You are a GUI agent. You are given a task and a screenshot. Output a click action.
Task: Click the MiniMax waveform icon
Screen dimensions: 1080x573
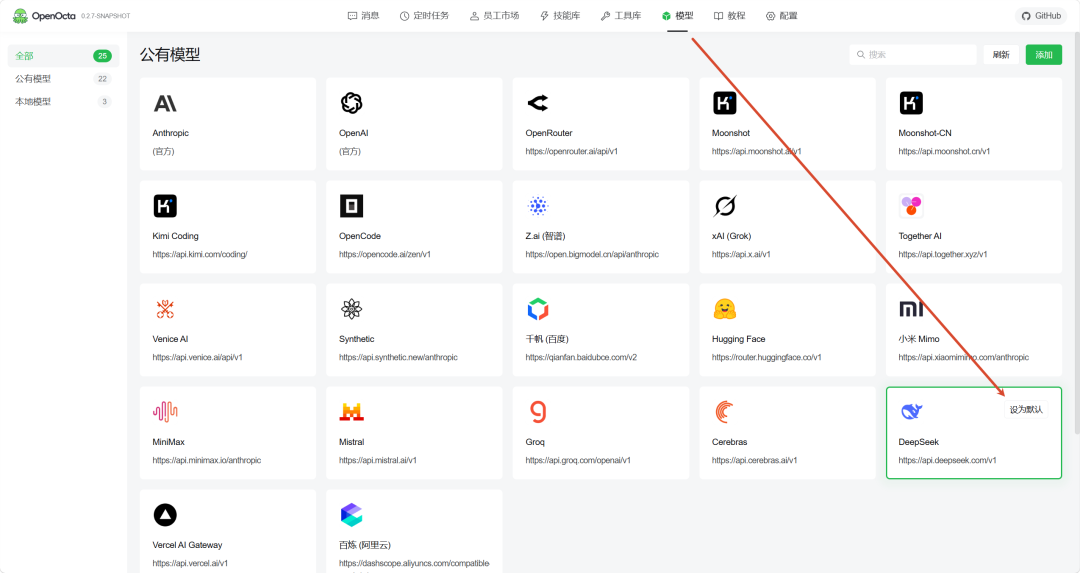[165, 412]
